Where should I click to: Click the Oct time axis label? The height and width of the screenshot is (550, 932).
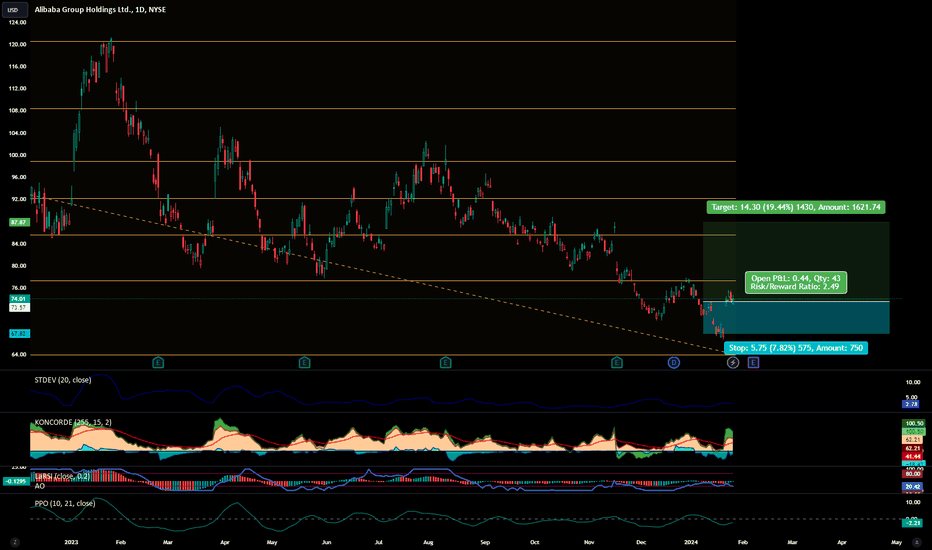tap(535, 542)
